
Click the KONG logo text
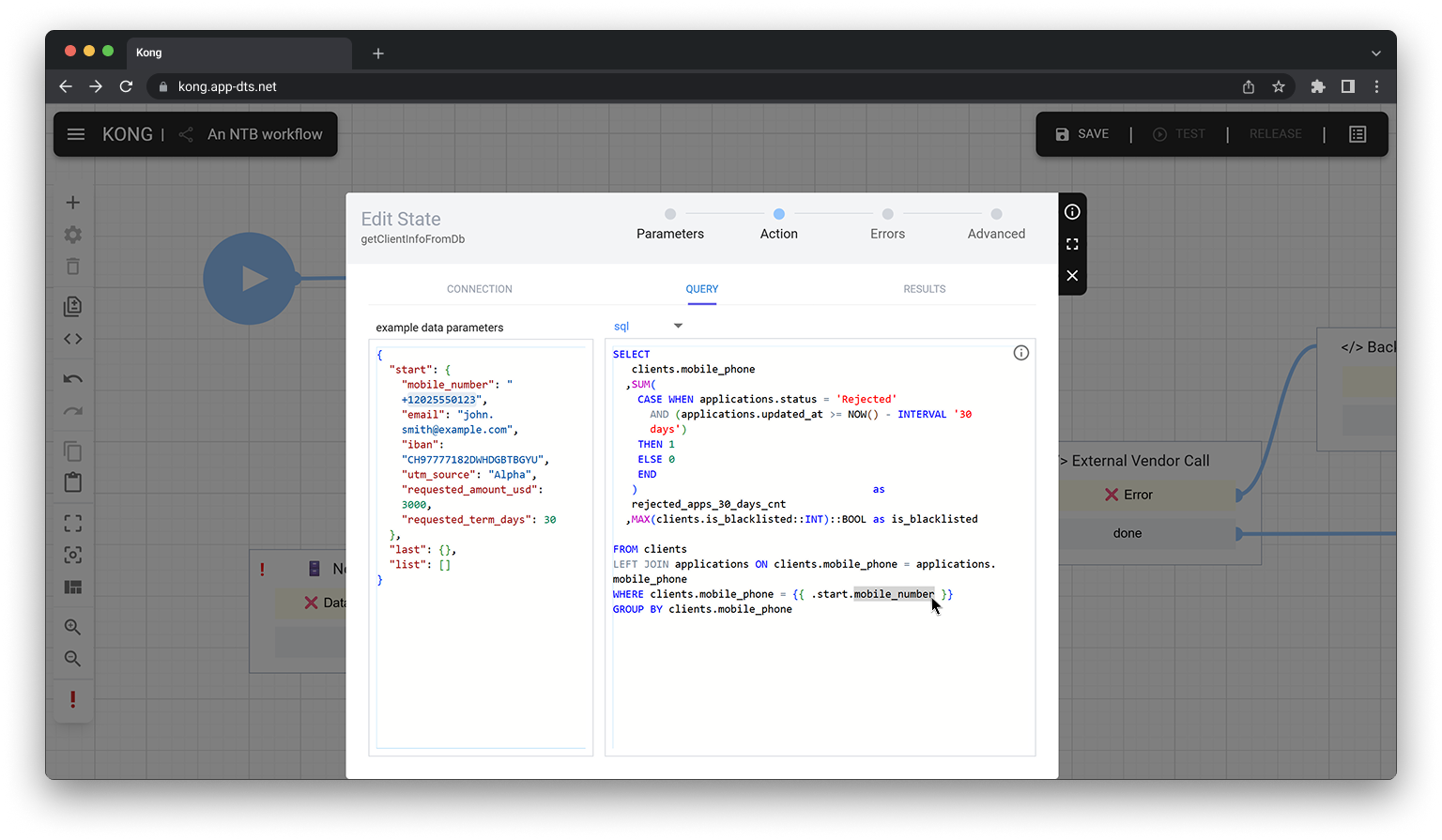pyautogui.click(x=128, y=134)
